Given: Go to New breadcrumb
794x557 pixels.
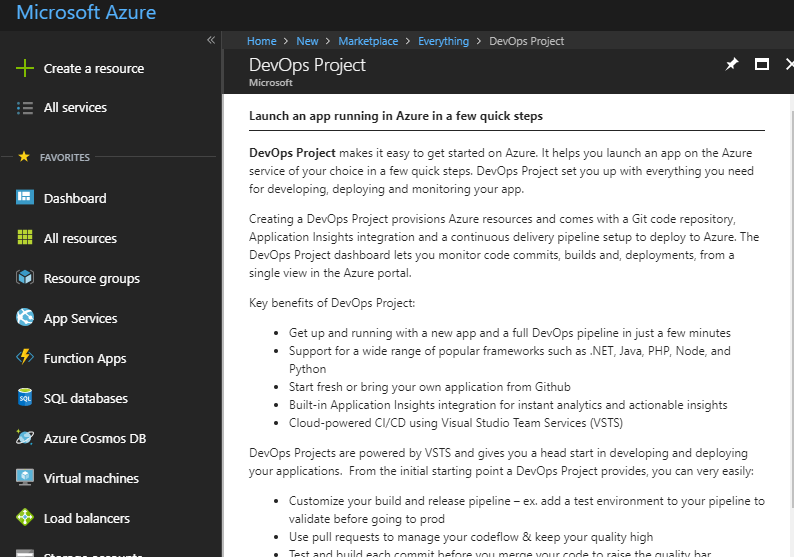Looking at the screenshot, I should pos(307,41).
